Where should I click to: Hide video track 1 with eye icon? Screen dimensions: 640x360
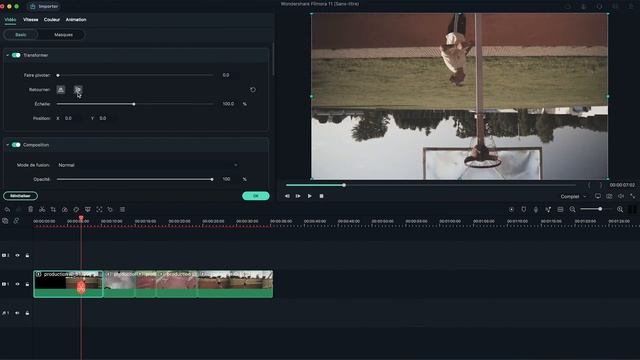pyautogui.click(x=18, y=284)
